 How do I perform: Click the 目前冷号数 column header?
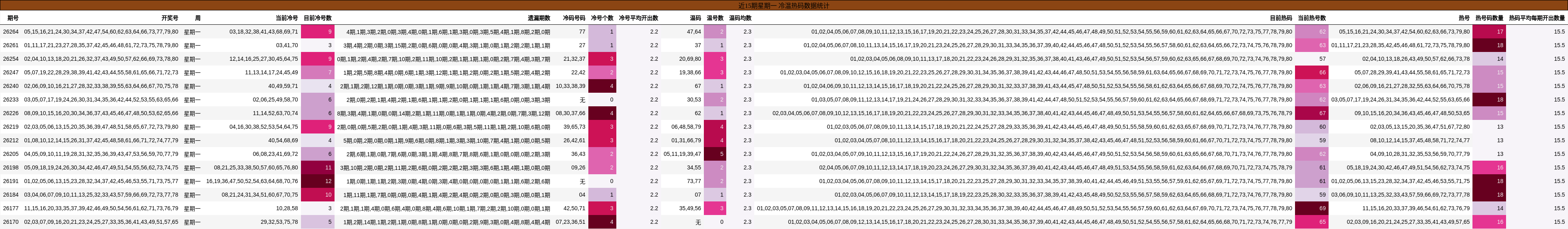pos(318,18)
